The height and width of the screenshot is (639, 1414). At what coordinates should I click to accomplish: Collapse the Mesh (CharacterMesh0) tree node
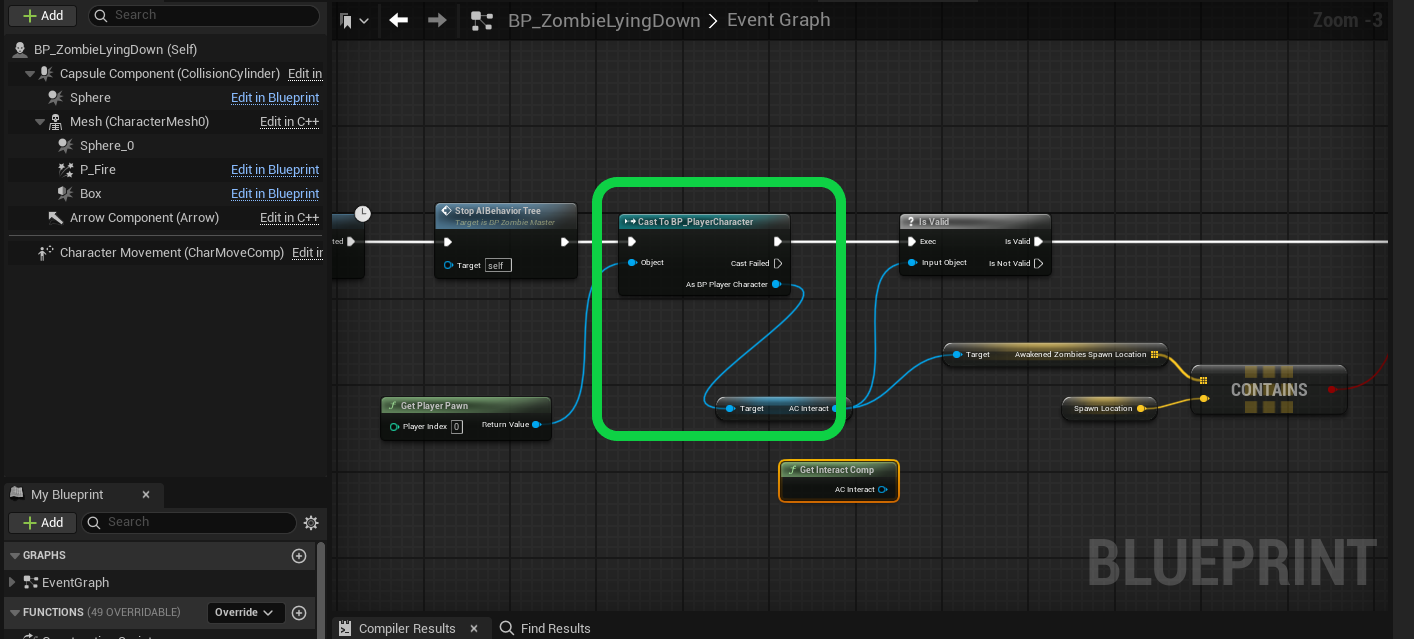click(40, 122)
